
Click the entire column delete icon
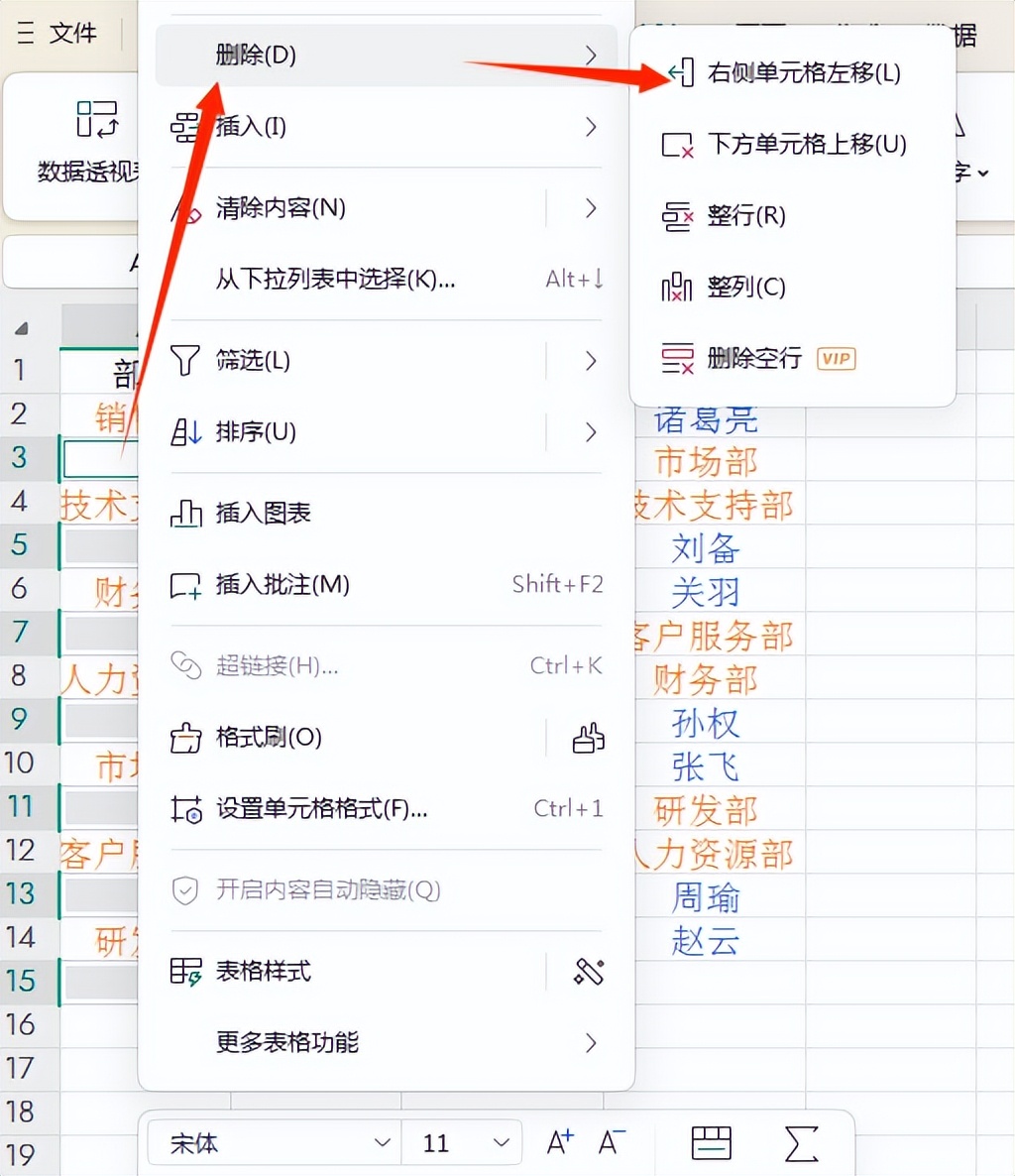[676, 288]
